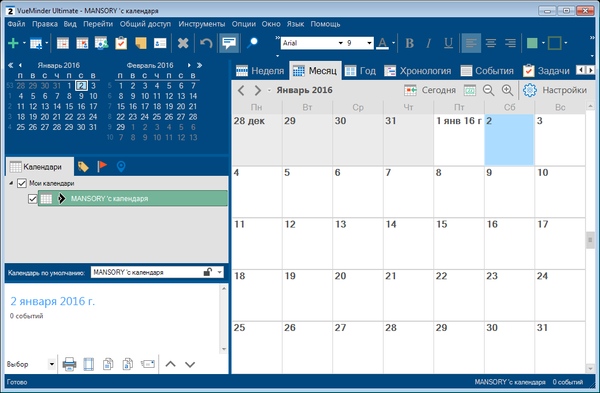Image resolution: width=600 pixels, height=393 pixels.
Task: Click the yellow sticky note icon
Action: pos(141,43)
